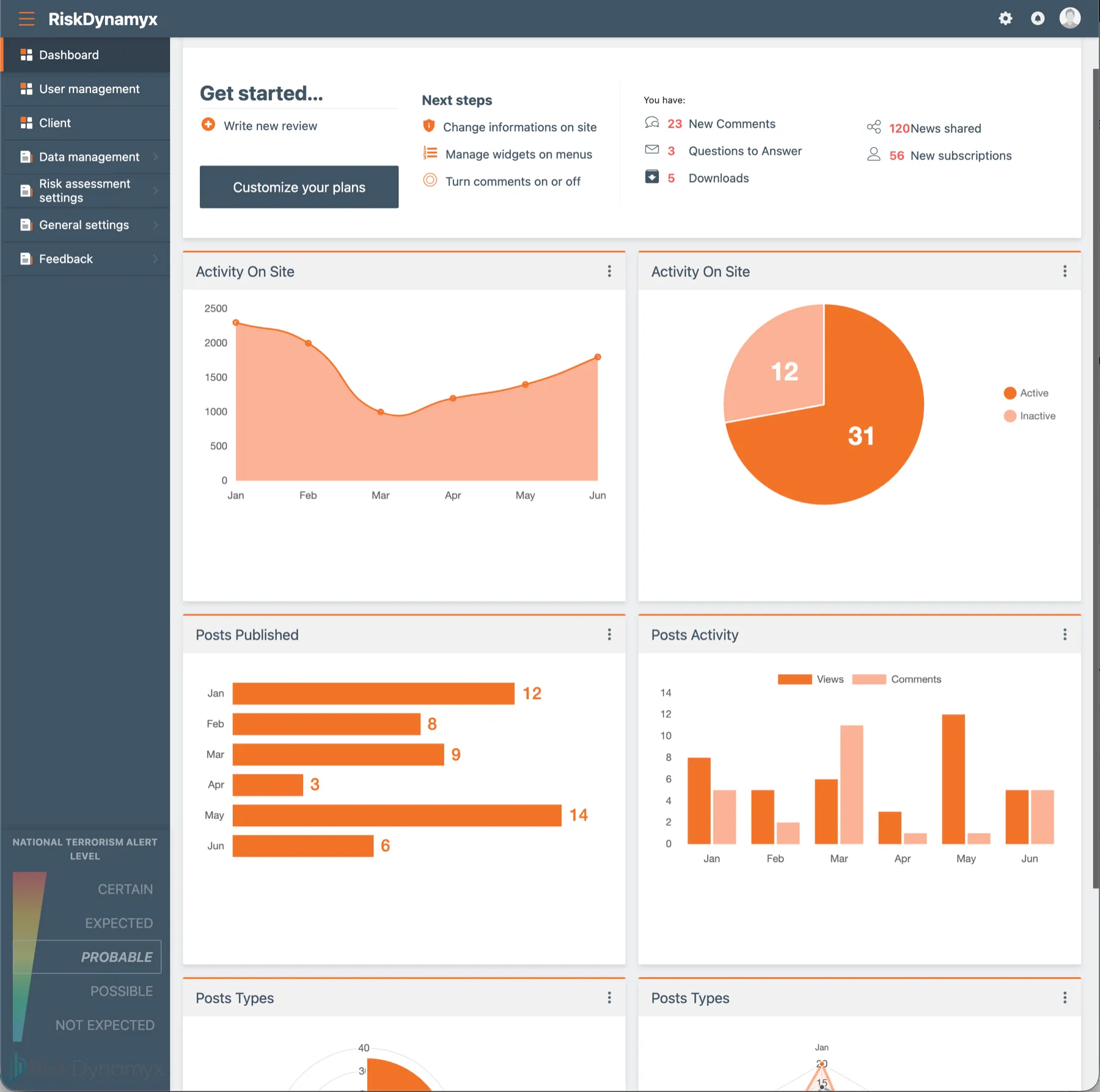Open Risk assessment settings in sidebar
1100x1092 pixels.
tap(86, 191)
